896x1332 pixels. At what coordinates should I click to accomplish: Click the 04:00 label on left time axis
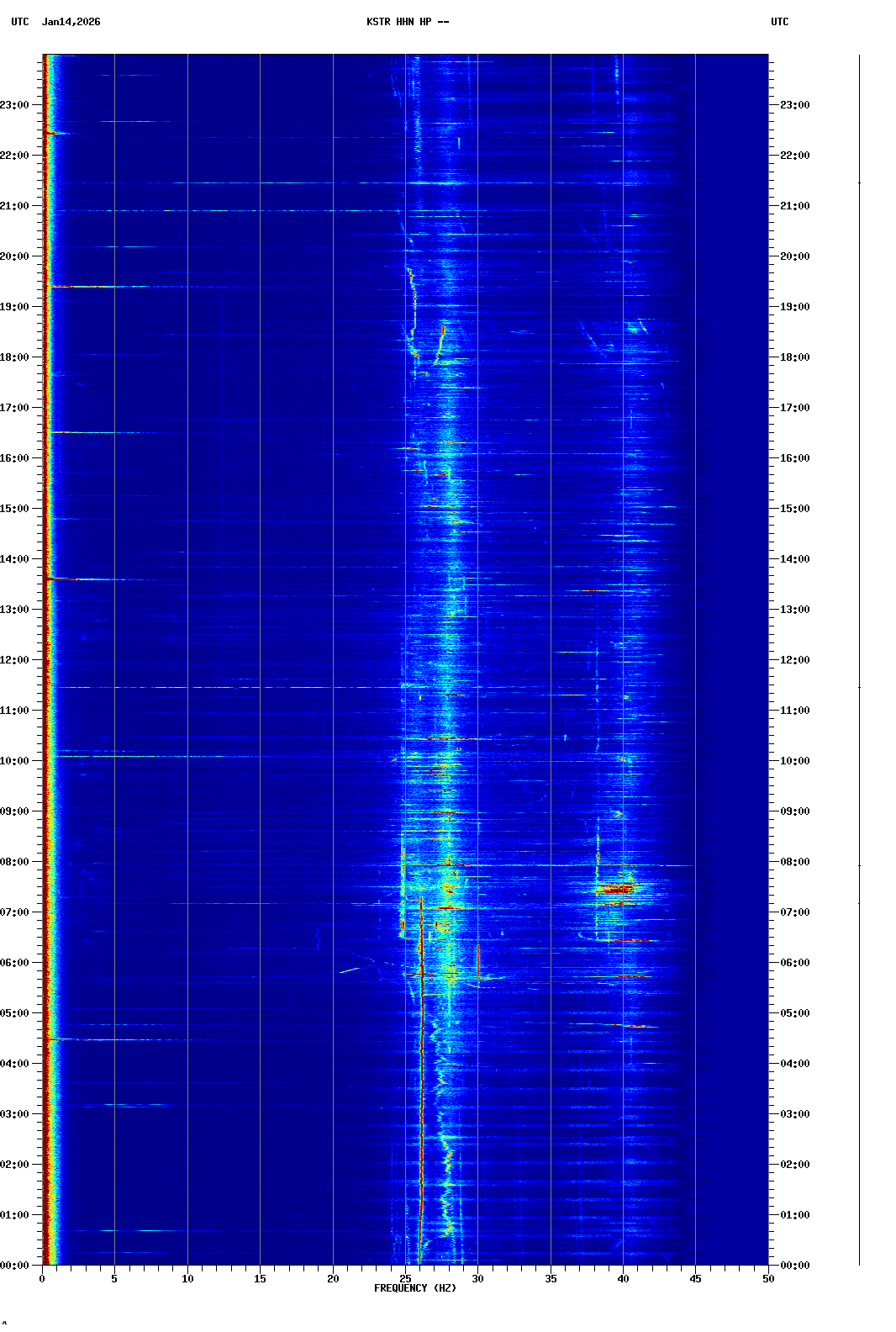pos(15,1064)
